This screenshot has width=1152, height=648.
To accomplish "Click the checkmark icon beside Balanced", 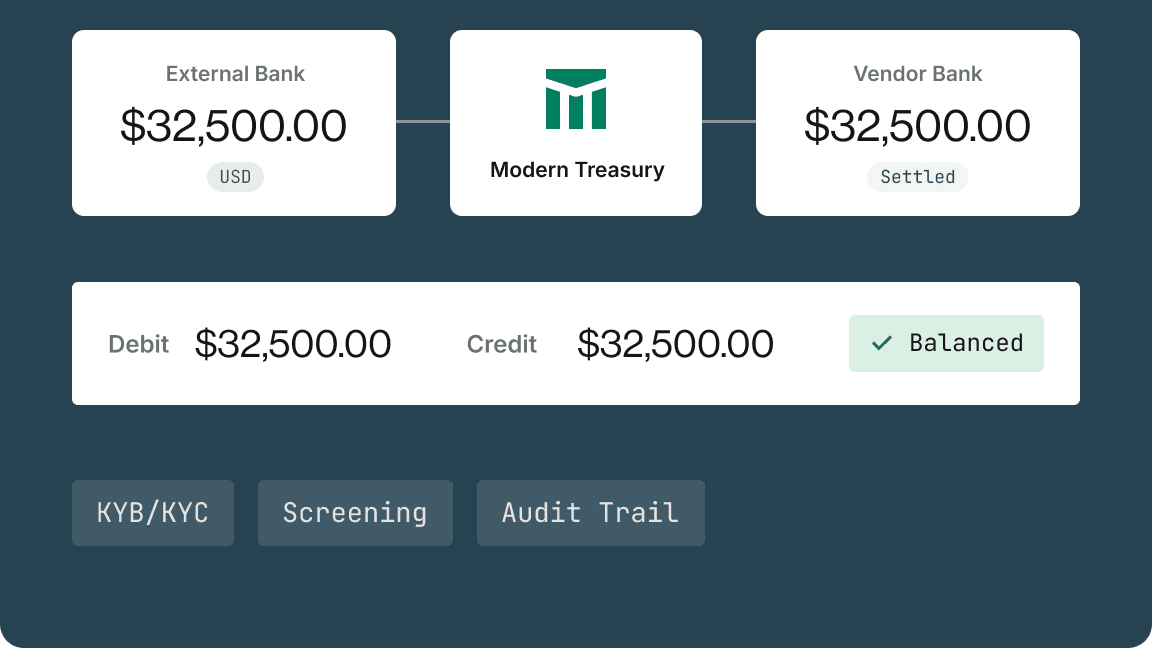I will click(882, 343).
